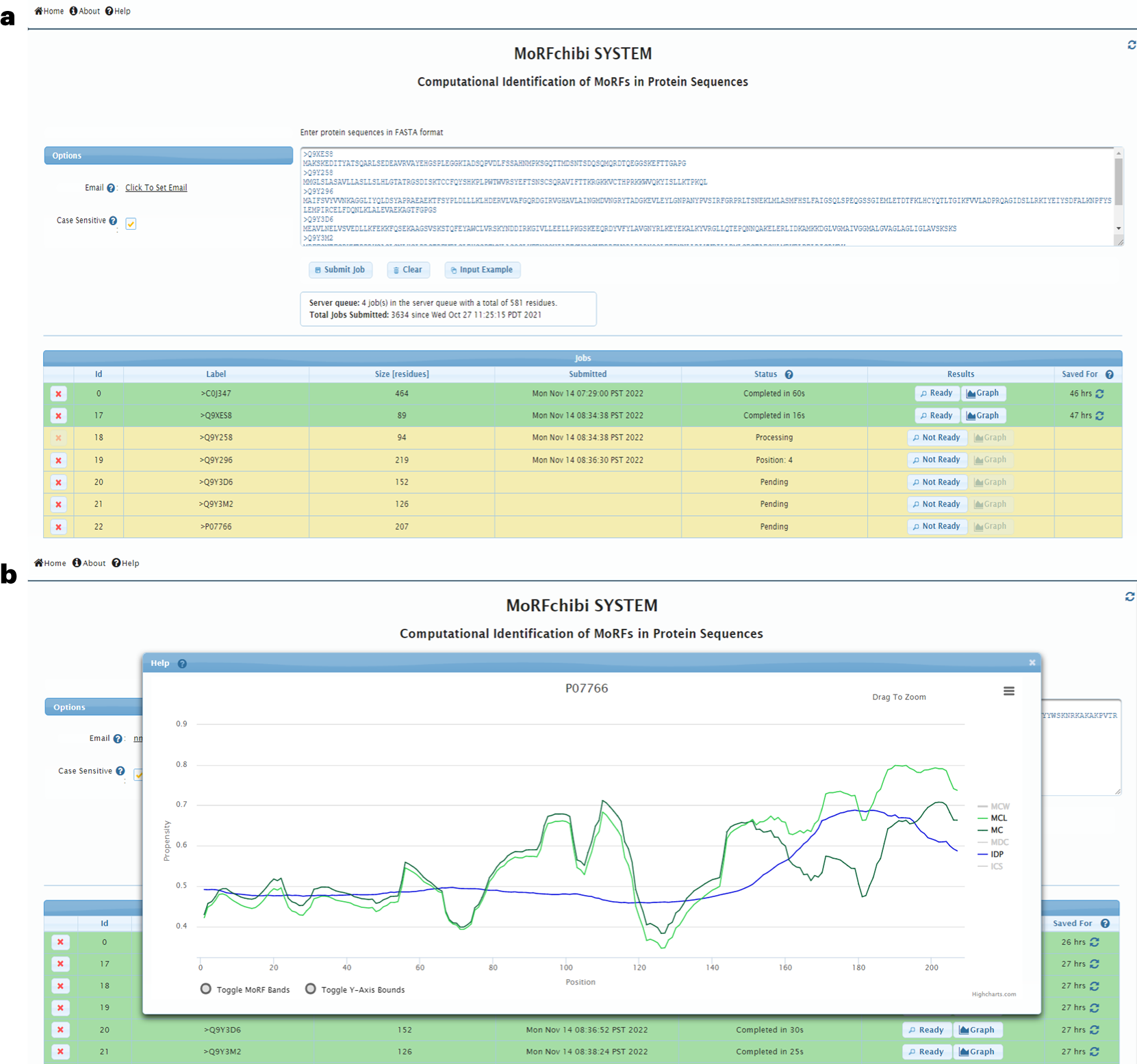Delete job 20 in panel b table
This screenshot has width=1137, height=1064.
pyautogui.click(x=60, y=1030)
